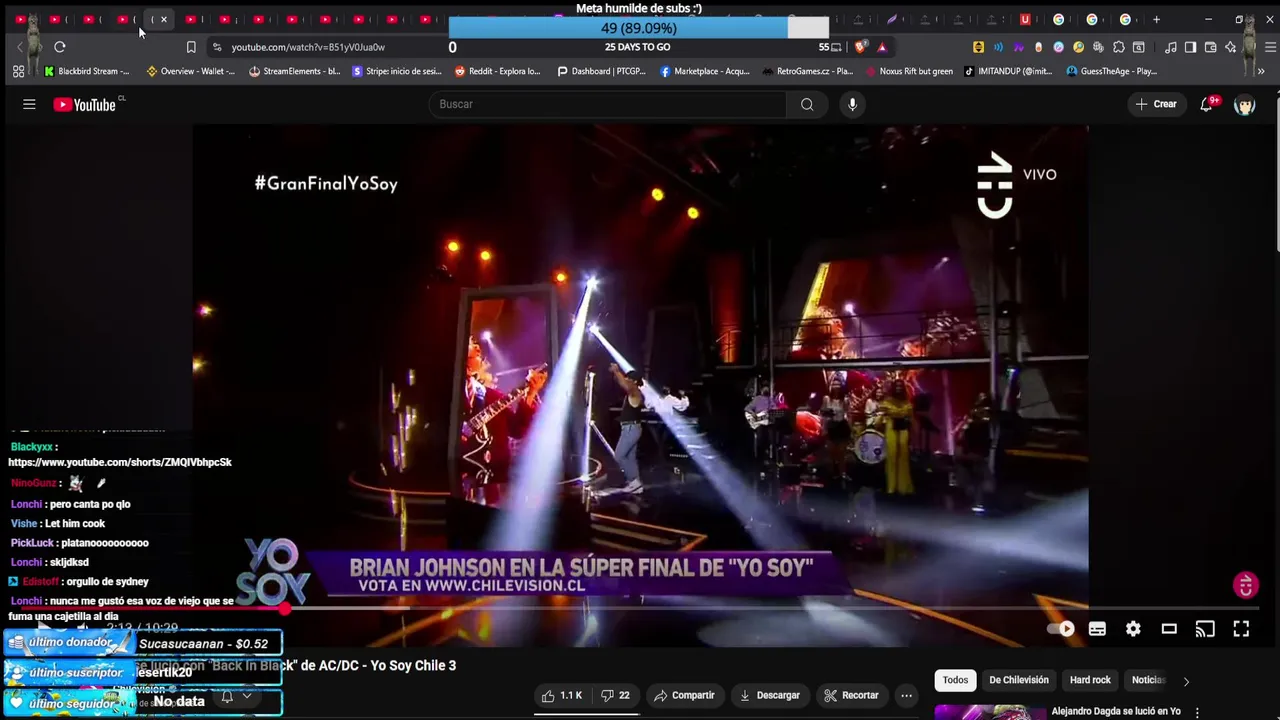This screenshot has height=720, width=1280.
Task: Open the browser apps grid in bookmarks bar
Action: pos(18,71)
